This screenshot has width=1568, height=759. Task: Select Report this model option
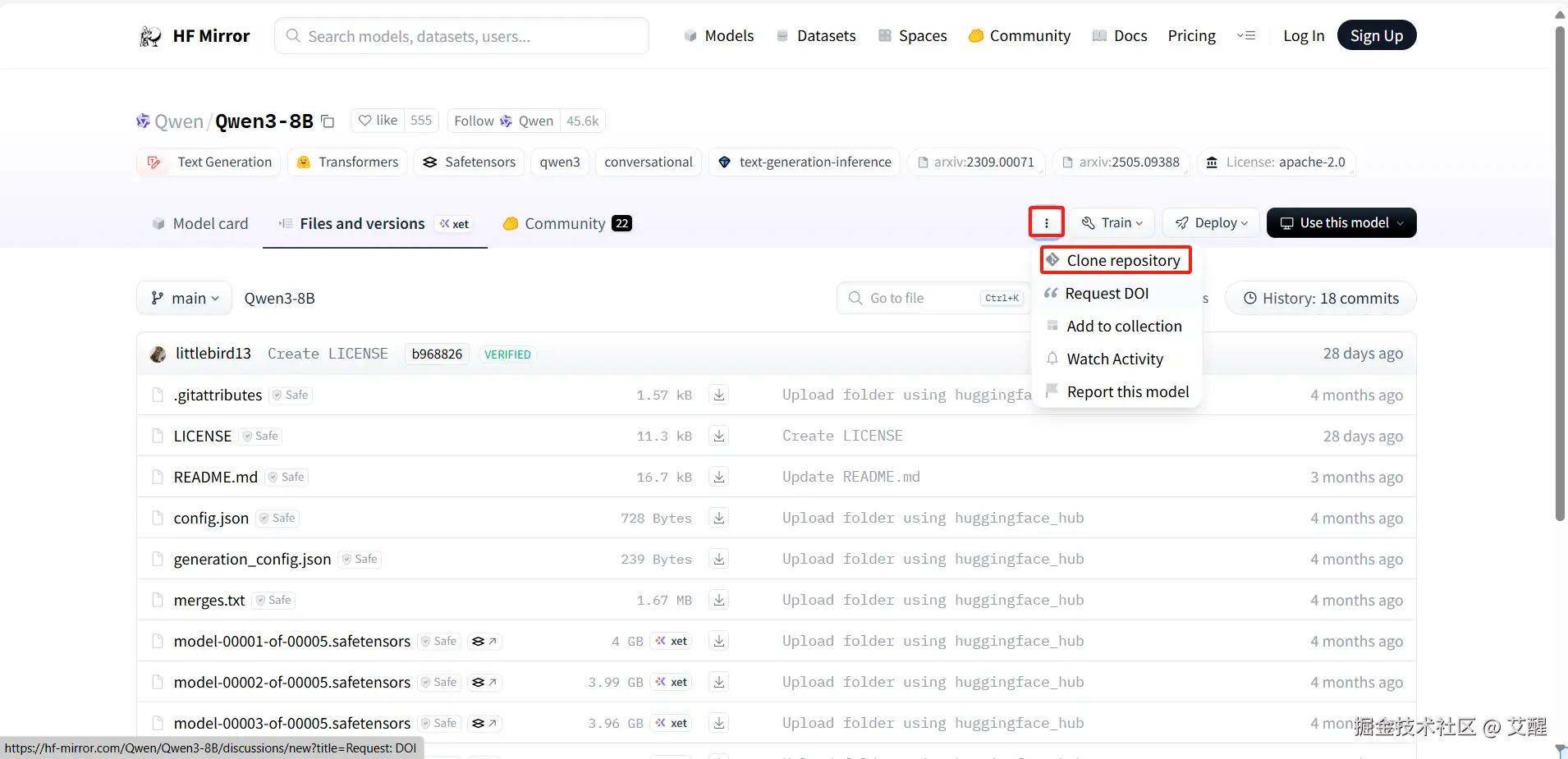[x=1116, y=391]
